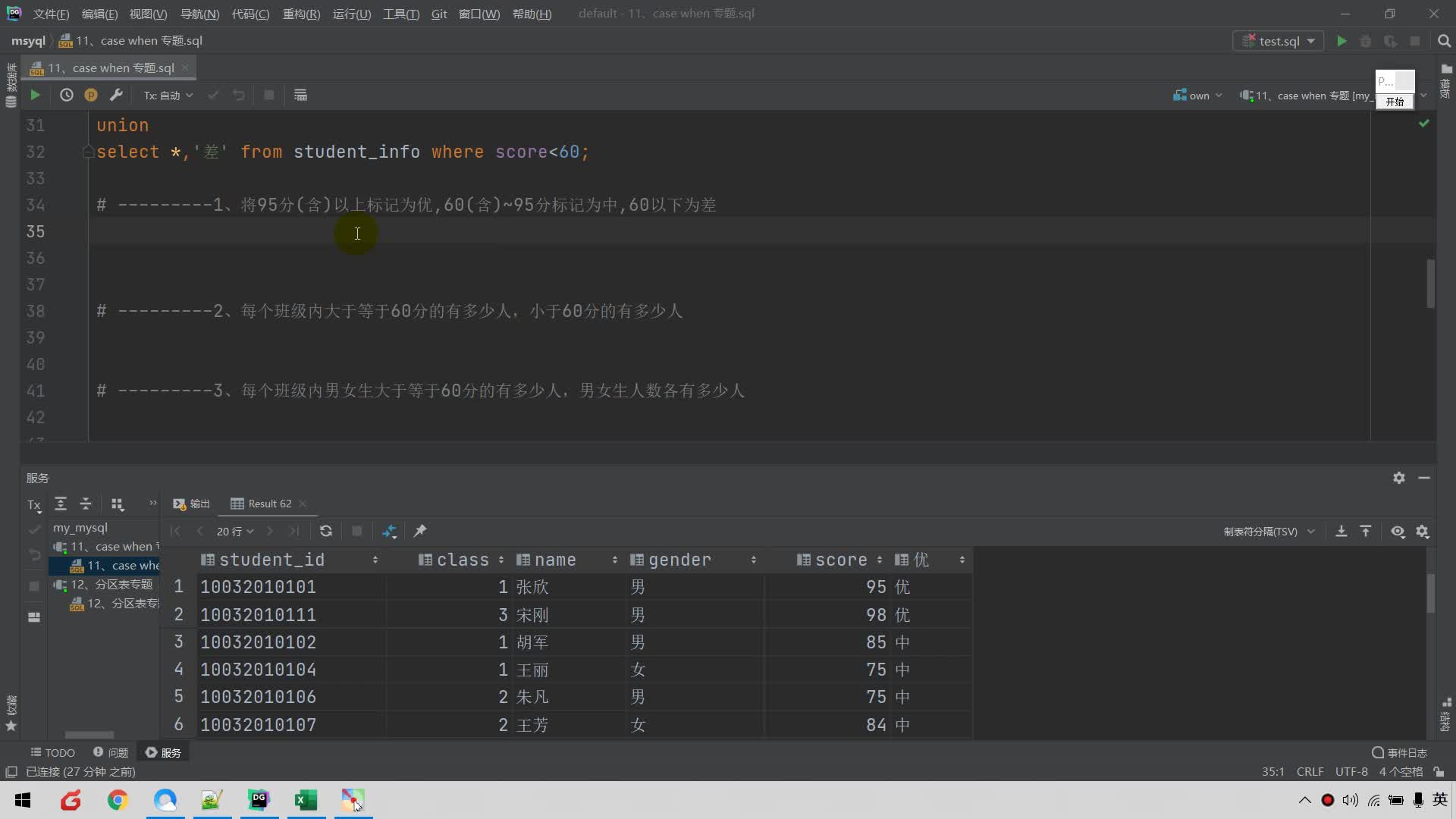Reload result page with refresh icon
1456x819 pixels.
(326, 531)
